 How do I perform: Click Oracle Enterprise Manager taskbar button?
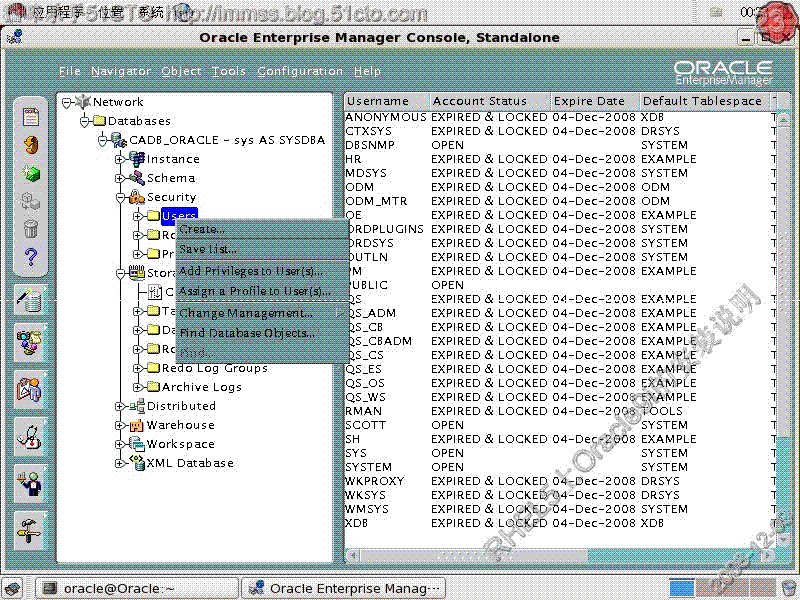(x=343, y=588)
